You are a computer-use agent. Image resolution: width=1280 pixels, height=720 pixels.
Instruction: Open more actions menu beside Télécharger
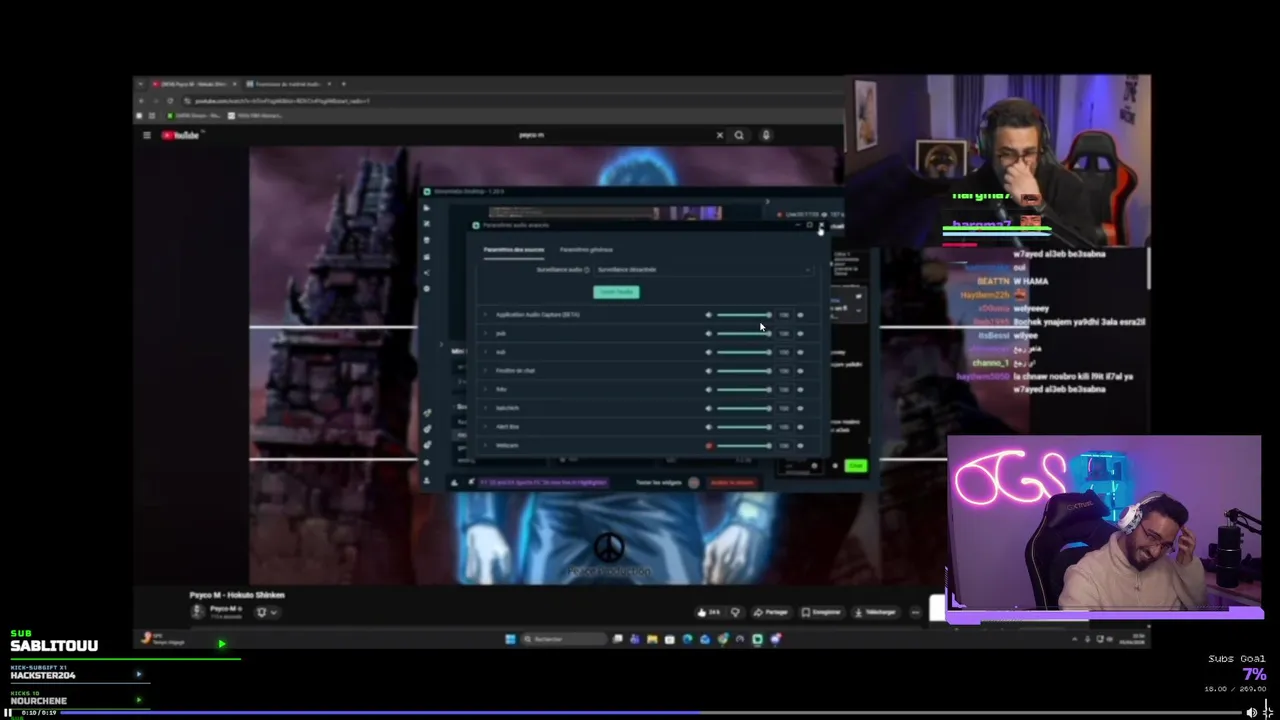click(x=915, y=612)
